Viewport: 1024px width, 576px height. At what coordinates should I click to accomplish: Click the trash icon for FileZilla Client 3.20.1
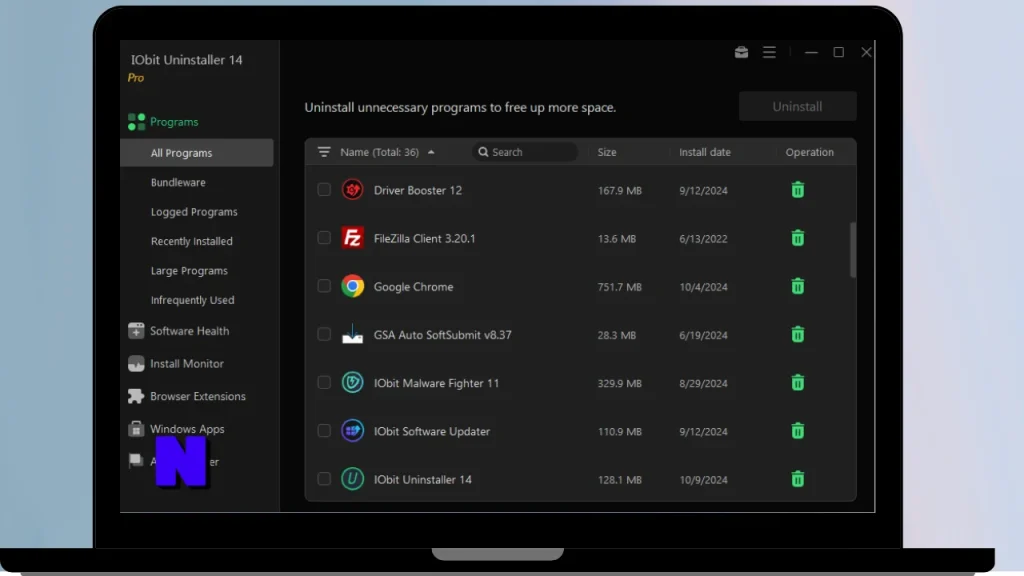(x=797, y=238)
